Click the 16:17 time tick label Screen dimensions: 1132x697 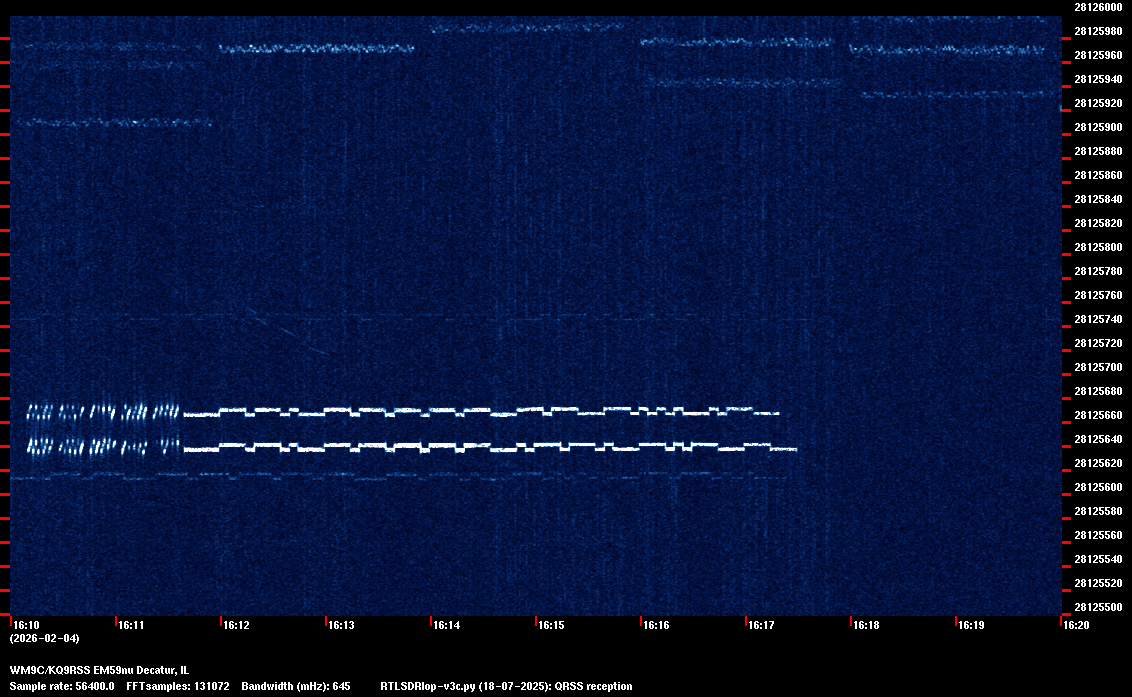click(x=761, y=625)
